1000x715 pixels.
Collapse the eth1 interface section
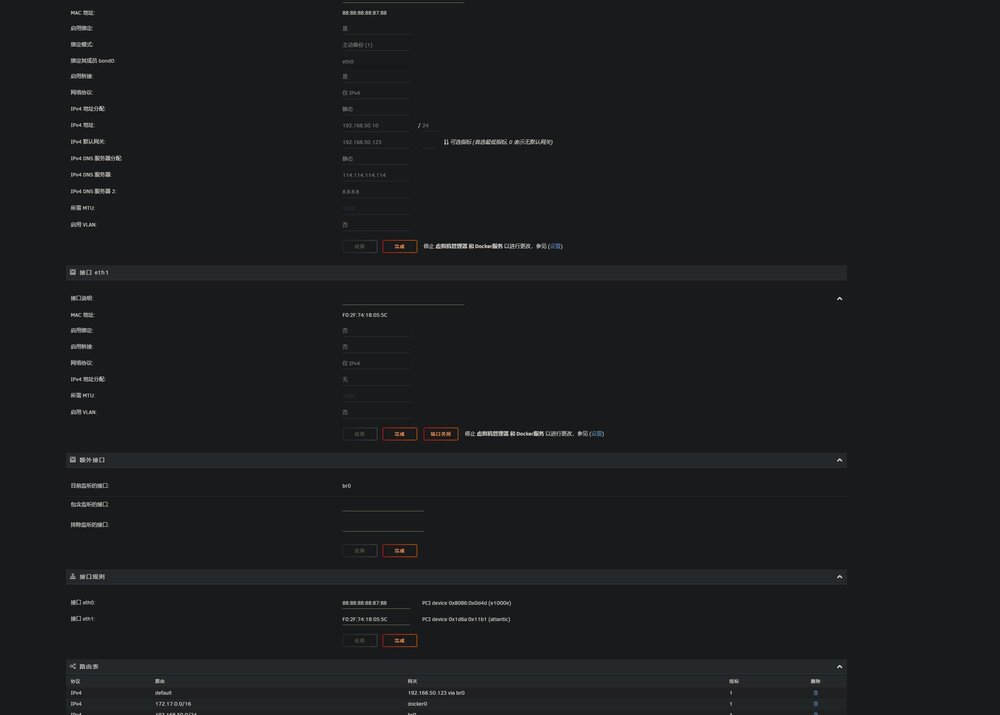coord(839,299)
